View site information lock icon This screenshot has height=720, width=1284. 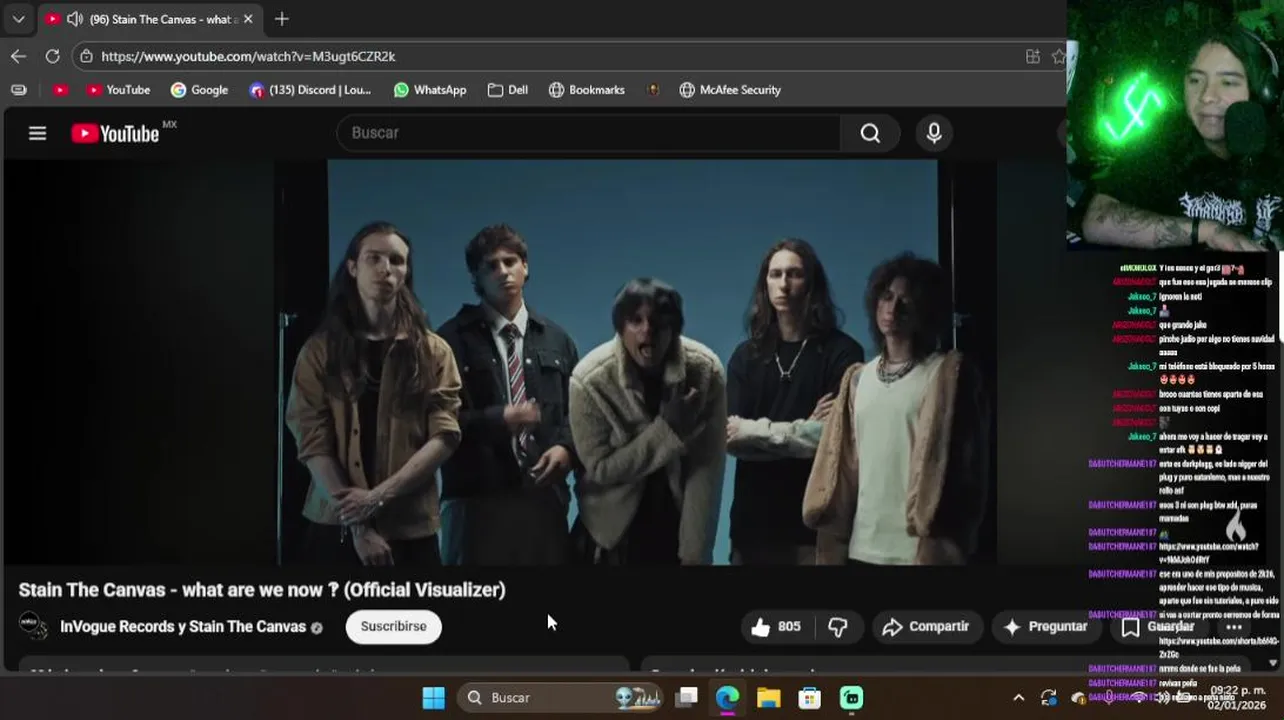click(86, 57)
